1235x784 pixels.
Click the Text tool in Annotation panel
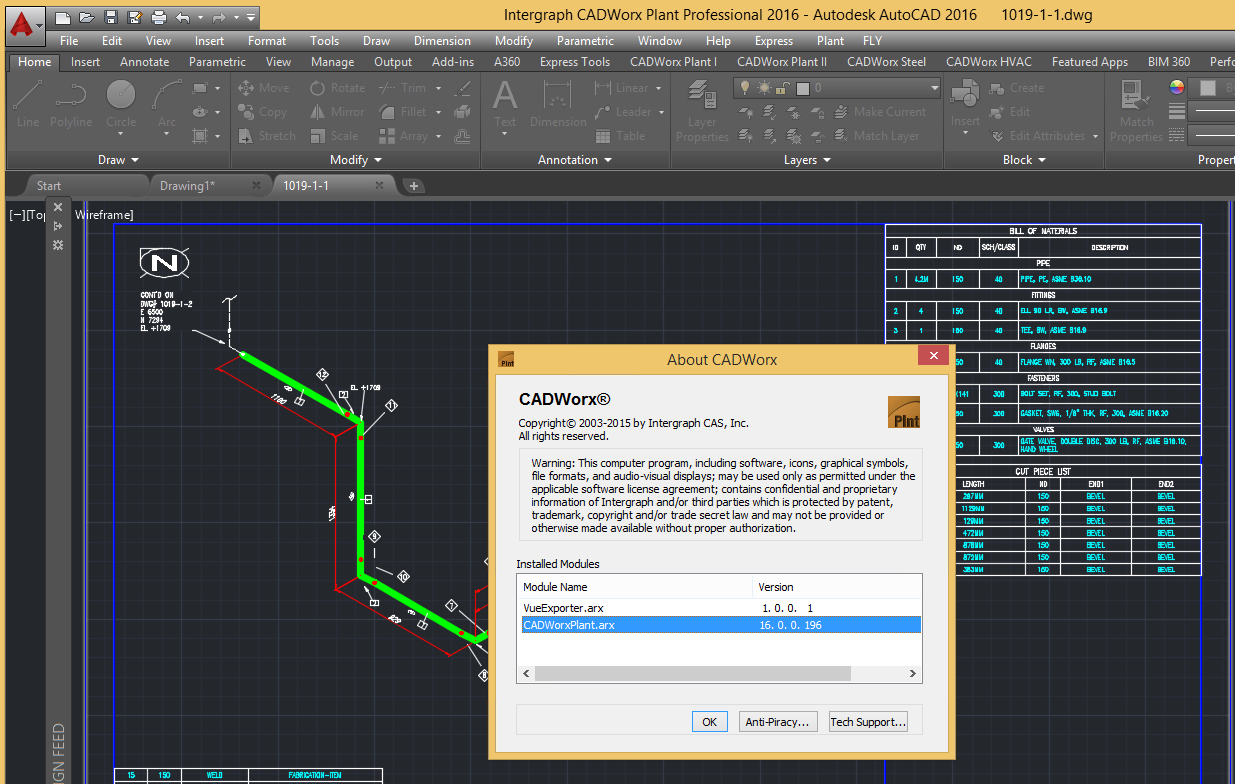click(x=505, y=104)
